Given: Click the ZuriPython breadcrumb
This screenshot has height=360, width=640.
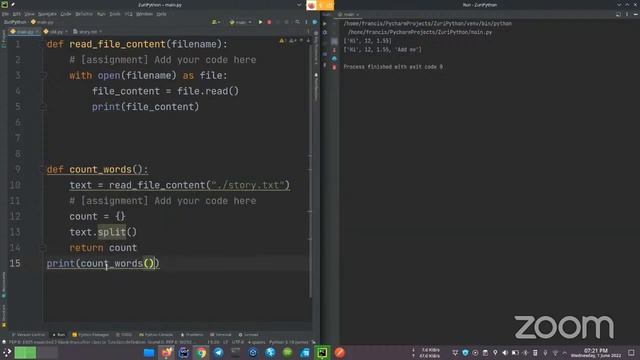Looking at the screenshot, I should click(15, 22).
